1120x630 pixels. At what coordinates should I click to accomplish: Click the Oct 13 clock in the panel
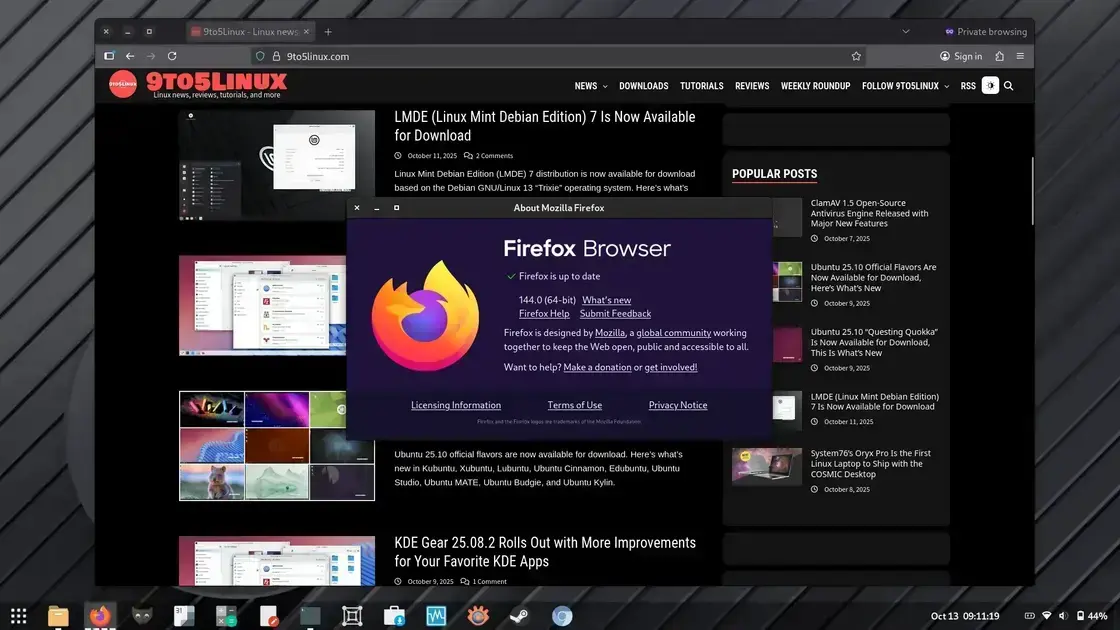pyautogui.click(x=965, y=616)
